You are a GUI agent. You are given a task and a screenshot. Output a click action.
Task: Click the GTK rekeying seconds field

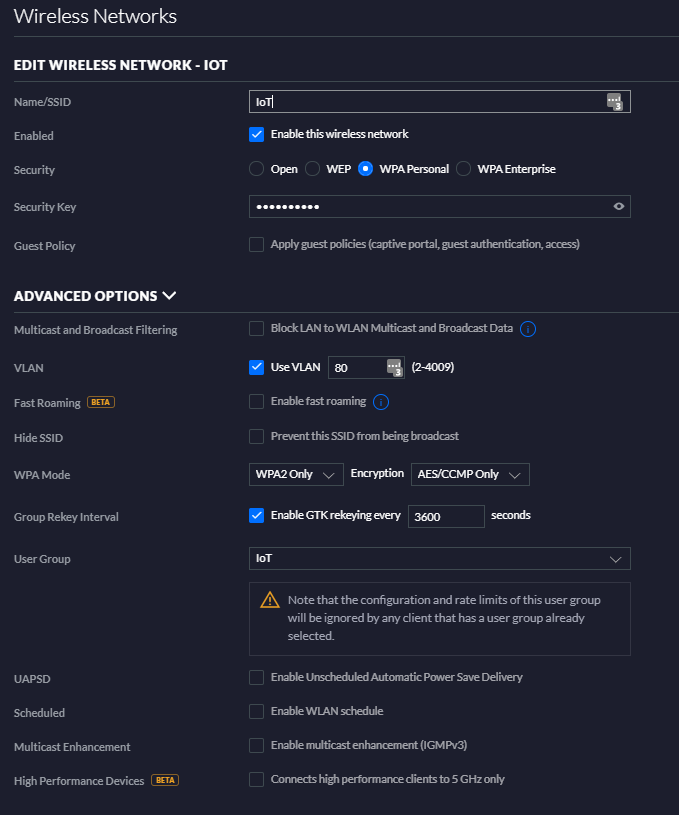point(446,516)
